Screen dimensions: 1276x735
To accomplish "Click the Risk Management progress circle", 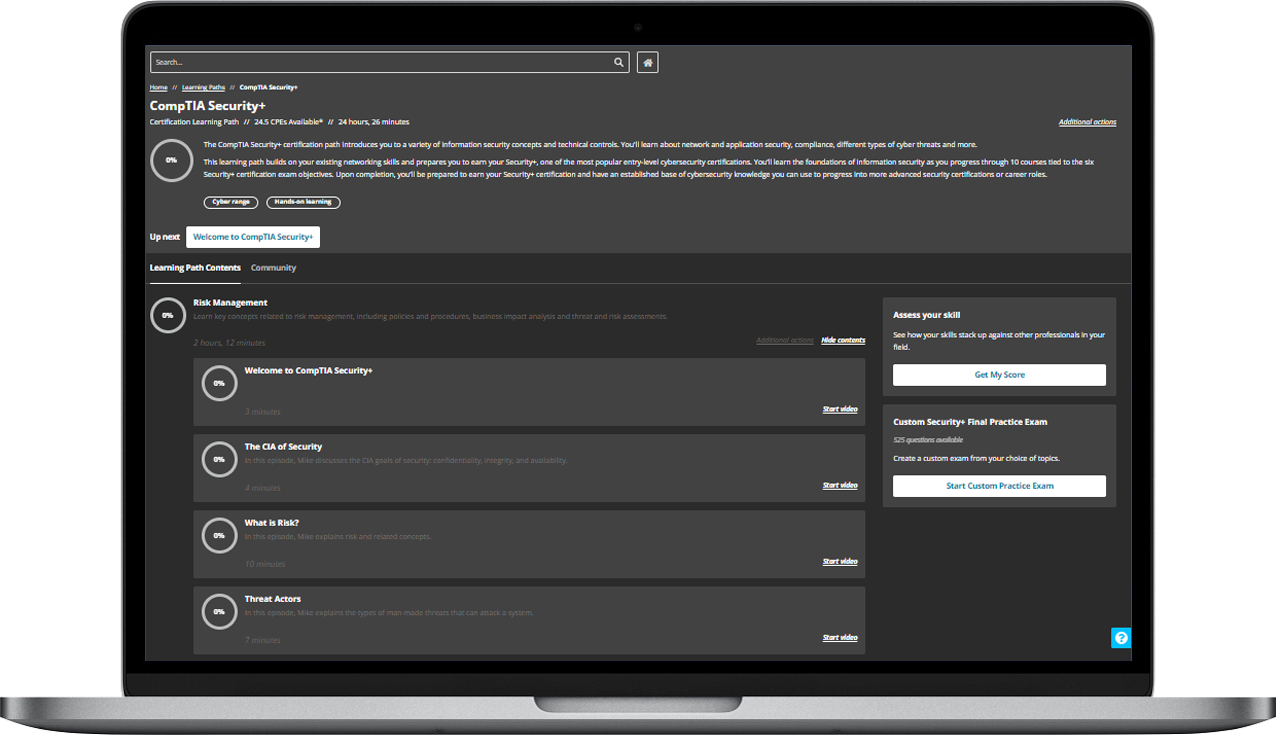I will pyautogui.click(x=167, y=315).
